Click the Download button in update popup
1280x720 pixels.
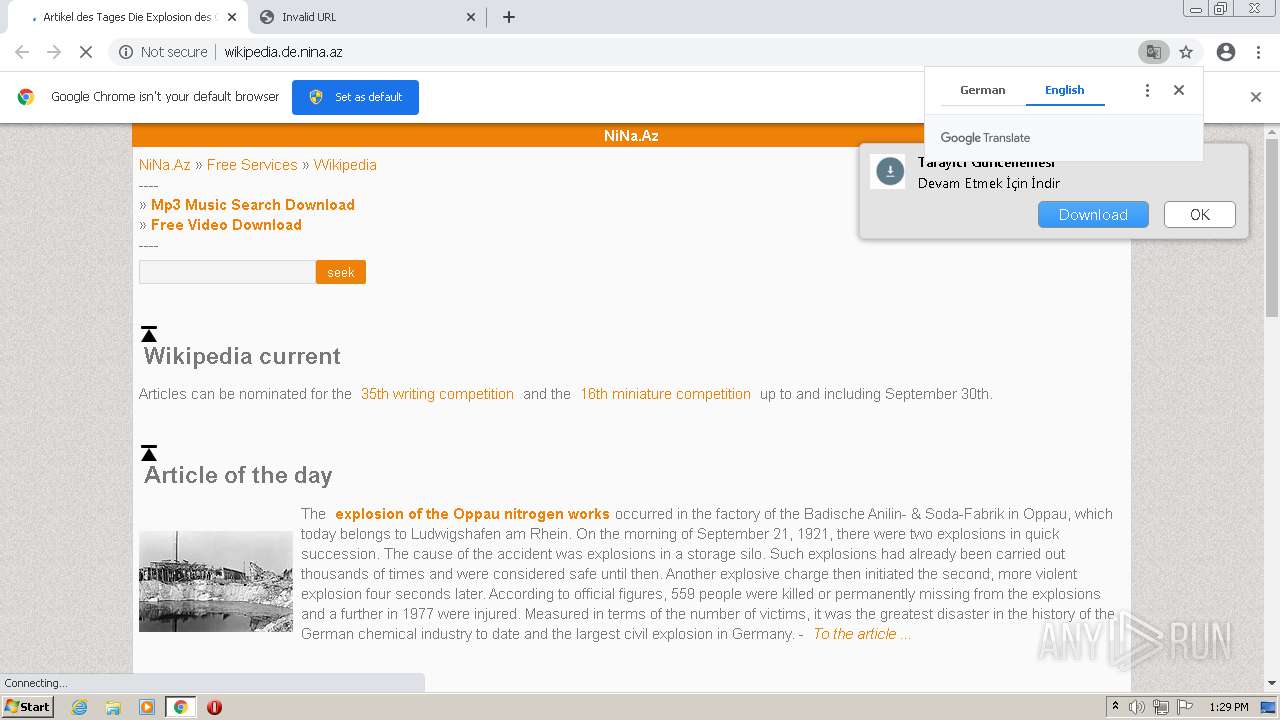[1093, 215]
